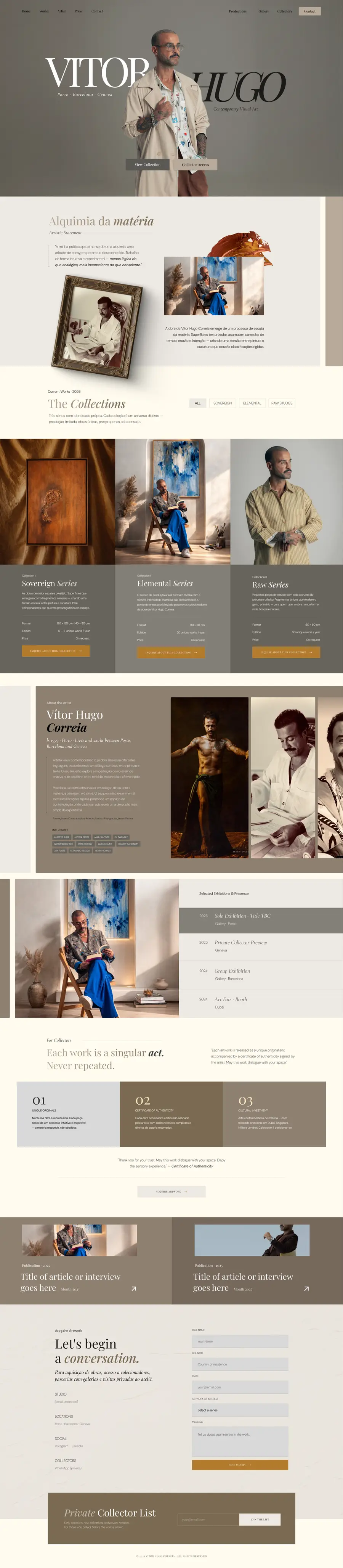Image resolution: width=343 pixels, height=1568 pixels.
Task: Filter collections by SOVEREIGN
Action: click(223, 403)
